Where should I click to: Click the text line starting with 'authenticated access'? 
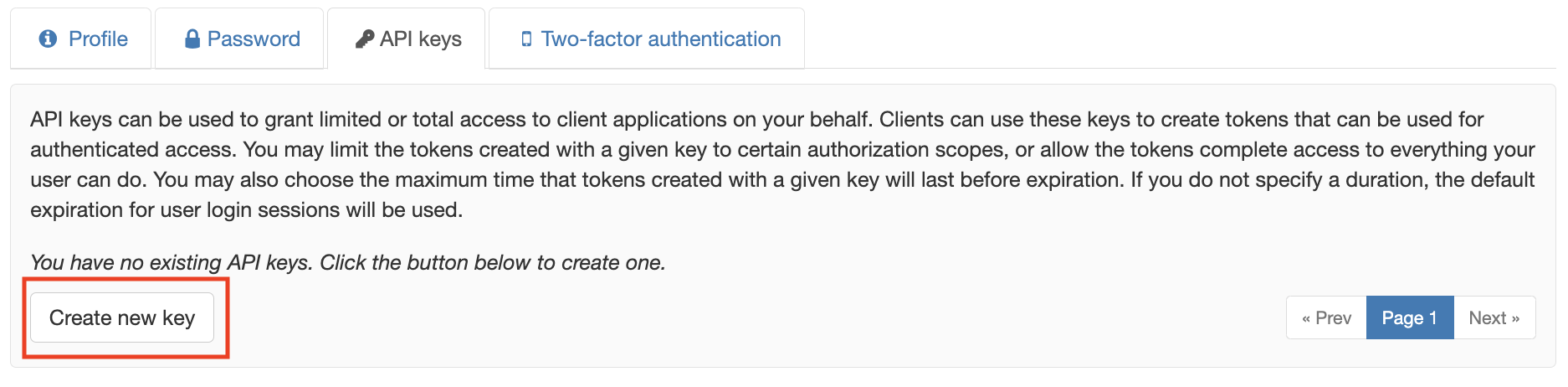781,150
